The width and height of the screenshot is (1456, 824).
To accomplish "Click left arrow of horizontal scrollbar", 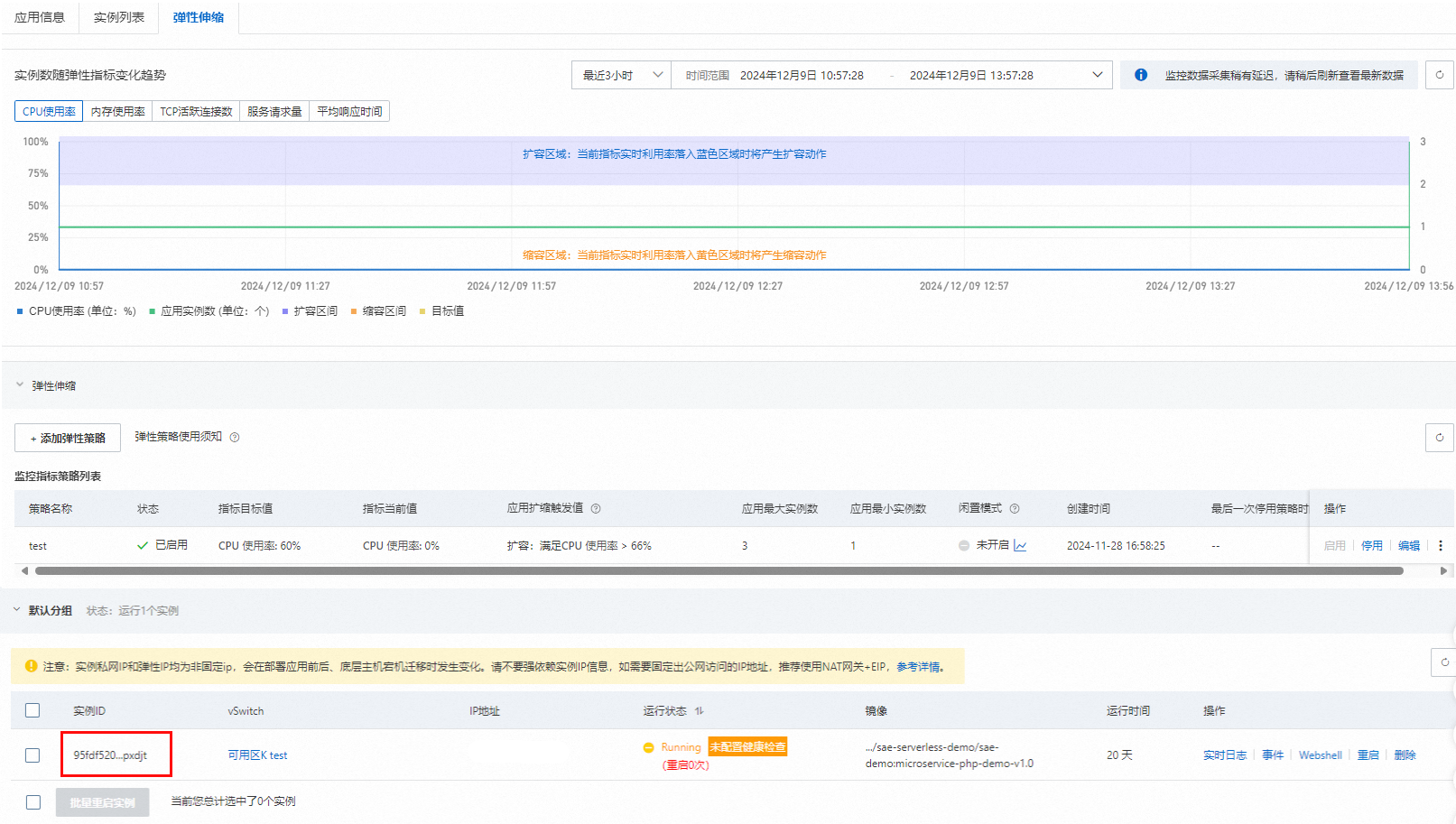I will click(24, 570).
